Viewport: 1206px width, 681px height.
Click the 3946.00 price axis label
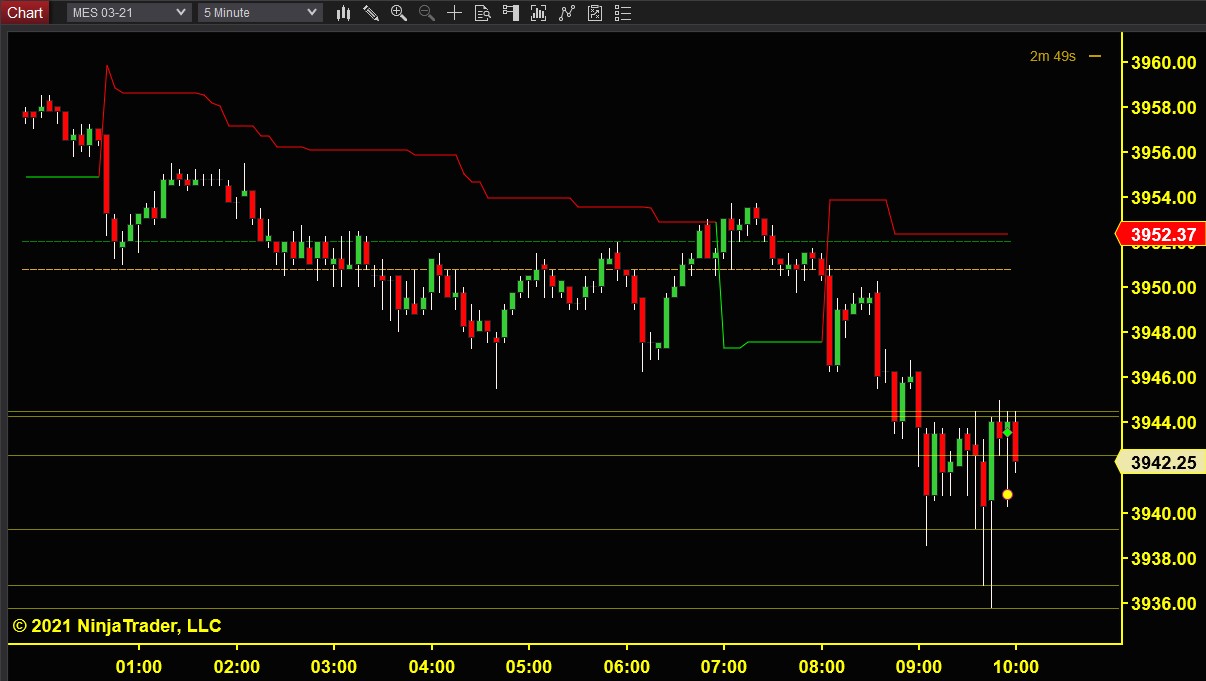[1163, 378]
